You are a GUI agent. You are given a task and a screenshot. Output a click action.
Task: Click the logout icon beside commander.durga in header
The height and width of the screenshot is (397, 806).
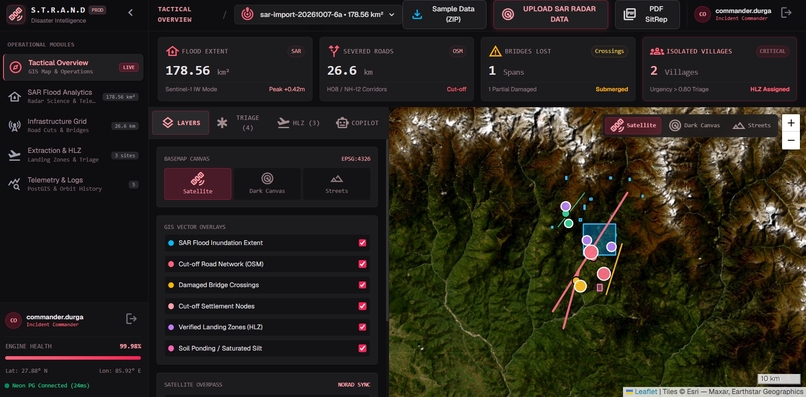pyautogui.click(x=785, y=13)
